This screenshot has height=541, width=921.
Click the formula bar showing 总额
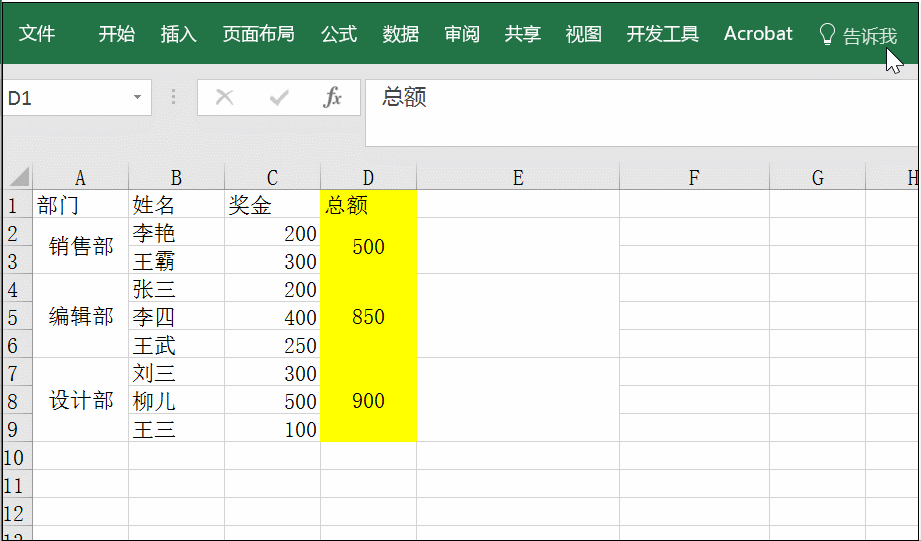642,113
